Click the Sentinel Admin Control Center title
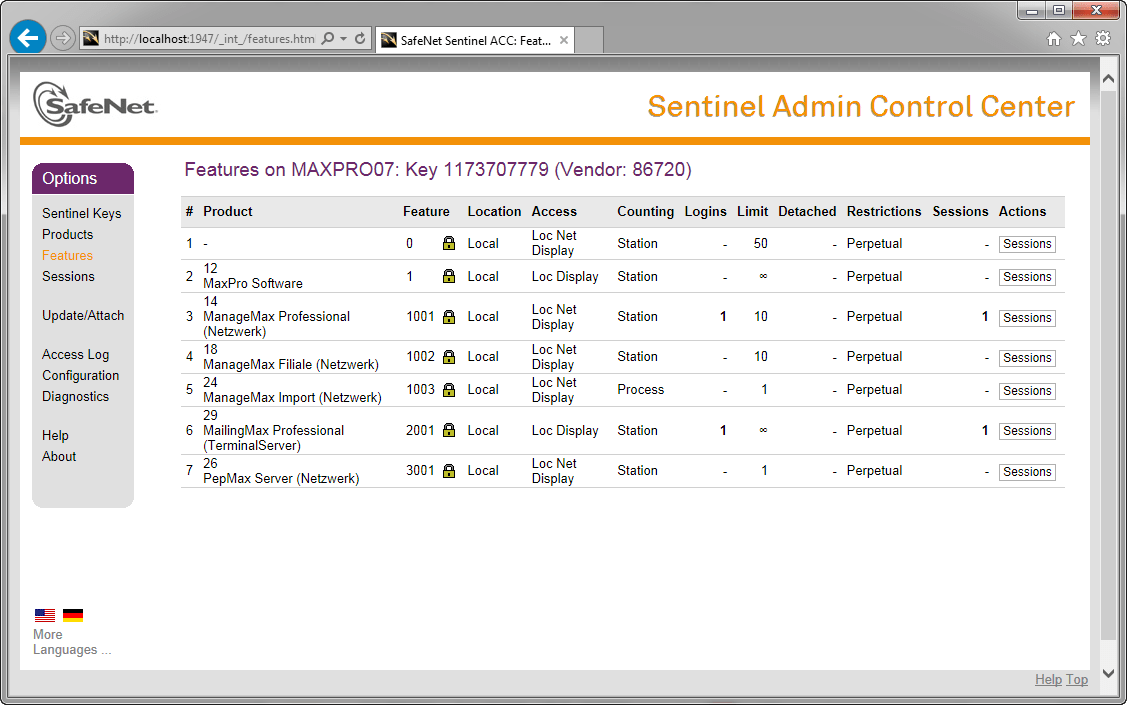1127x705 pixels. pos(861,106)
